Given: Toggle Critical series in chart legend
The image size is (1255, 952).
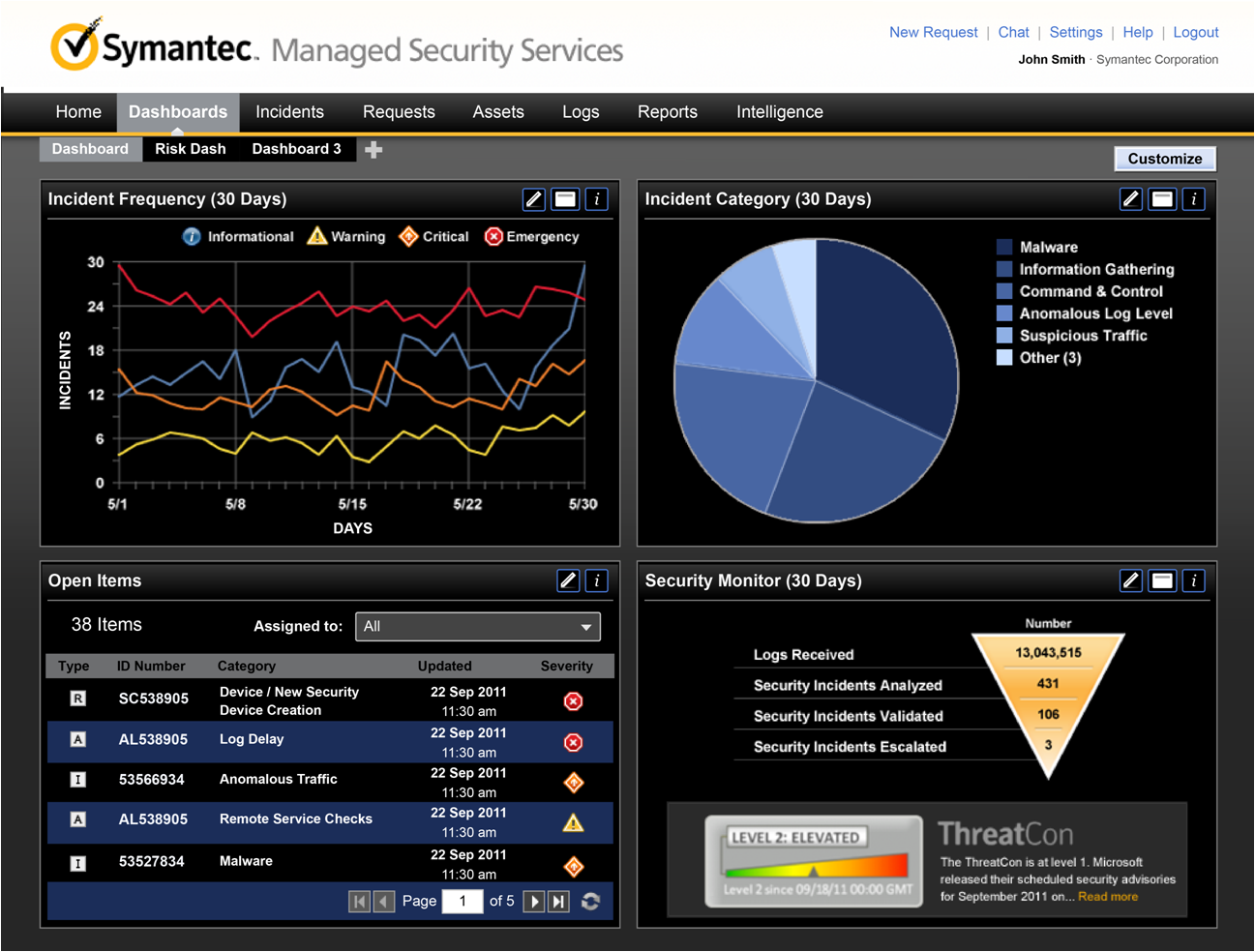Looking at the screenshot, I should [x=433, y=236].
